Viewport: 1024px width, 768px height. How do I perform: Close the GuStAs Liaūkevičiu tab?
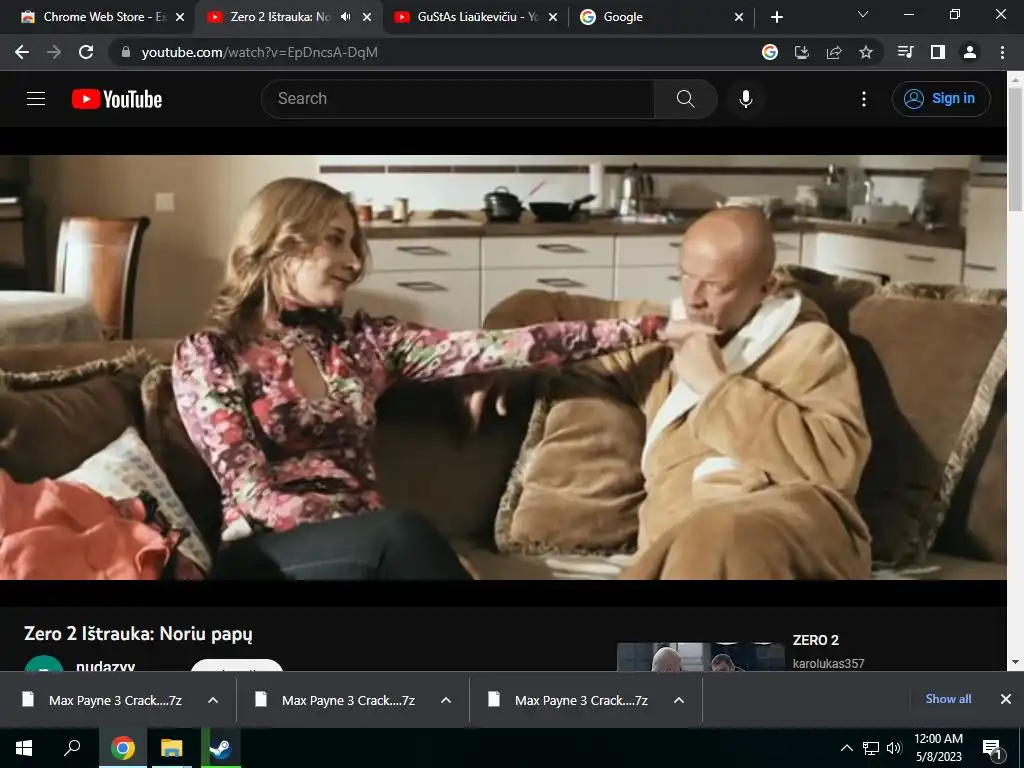[553, 17]
